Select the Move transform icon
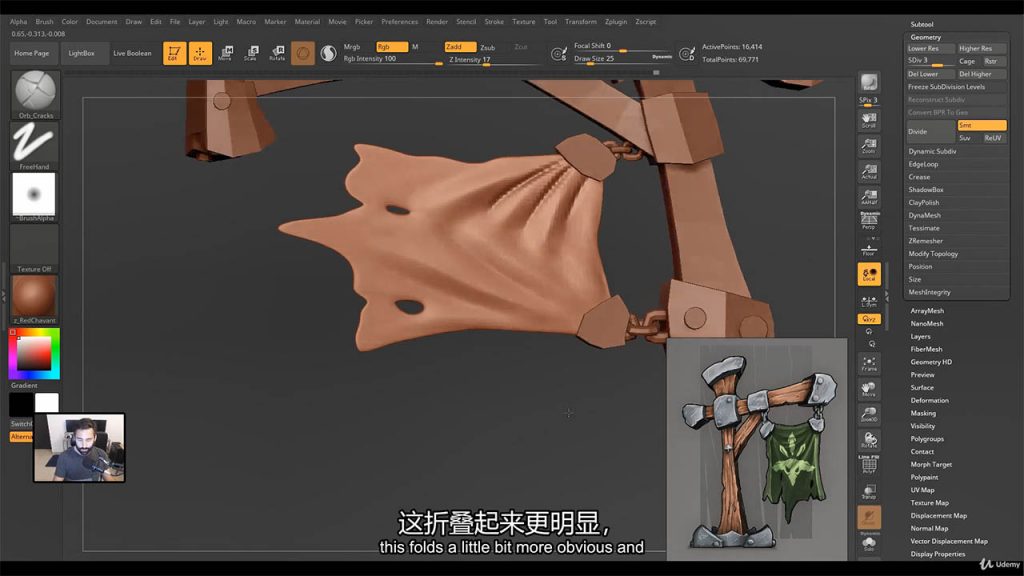 pyautogui.click(x=225, y=53)
